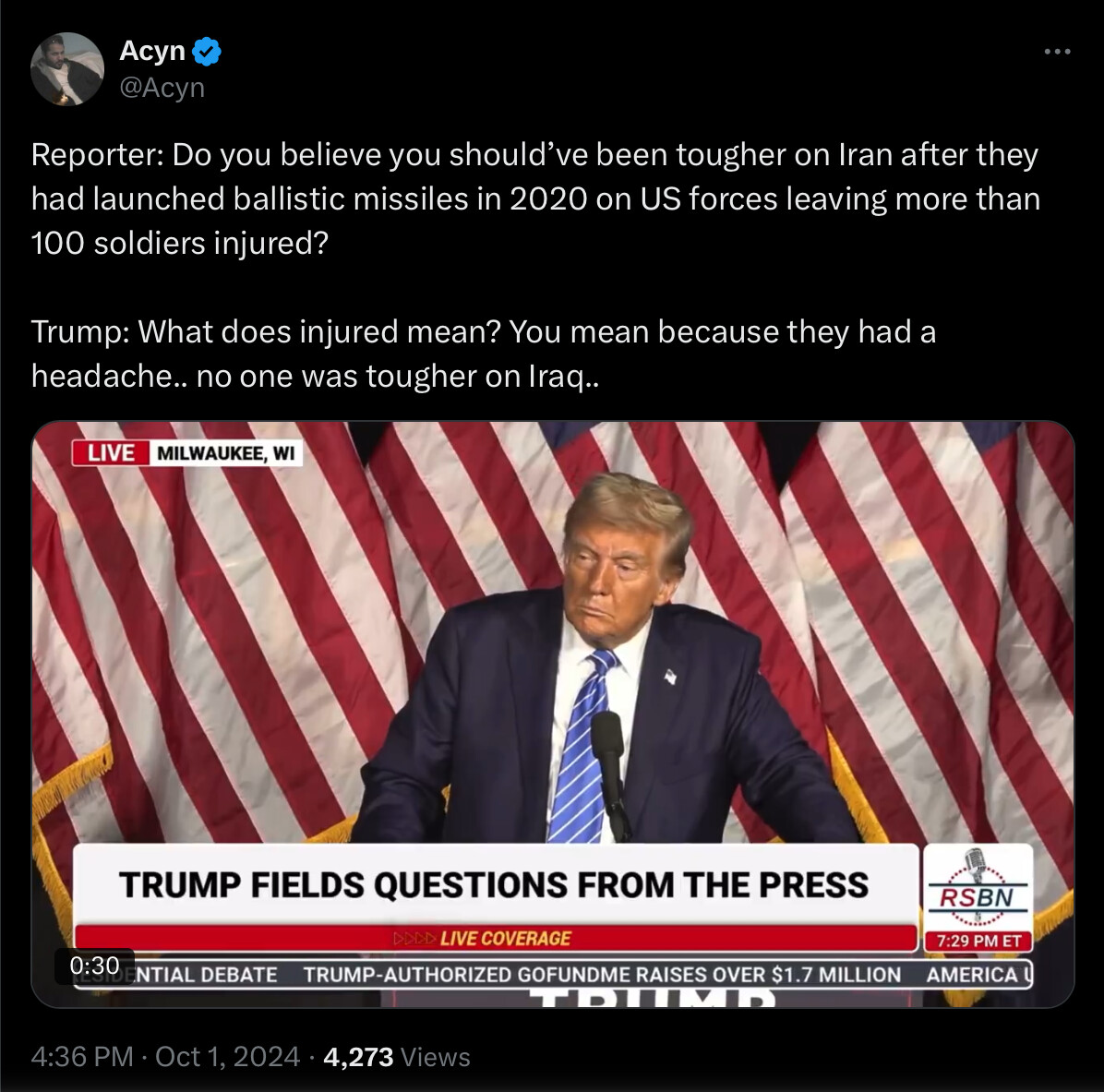Screen dimensions: 1104x1092
Task: Click the TRUMP FIELDS QUESTIONS FROM THE PRESS banner
Action: 495,885
